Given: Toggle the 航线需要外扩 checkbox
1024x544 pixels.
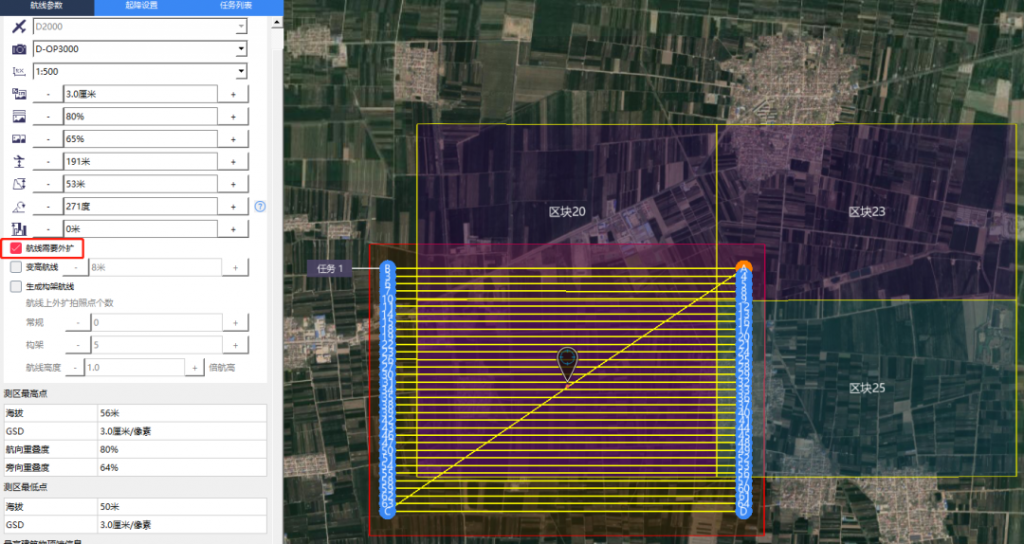Looking at the screenshot, I should click(x=16, y=248).
